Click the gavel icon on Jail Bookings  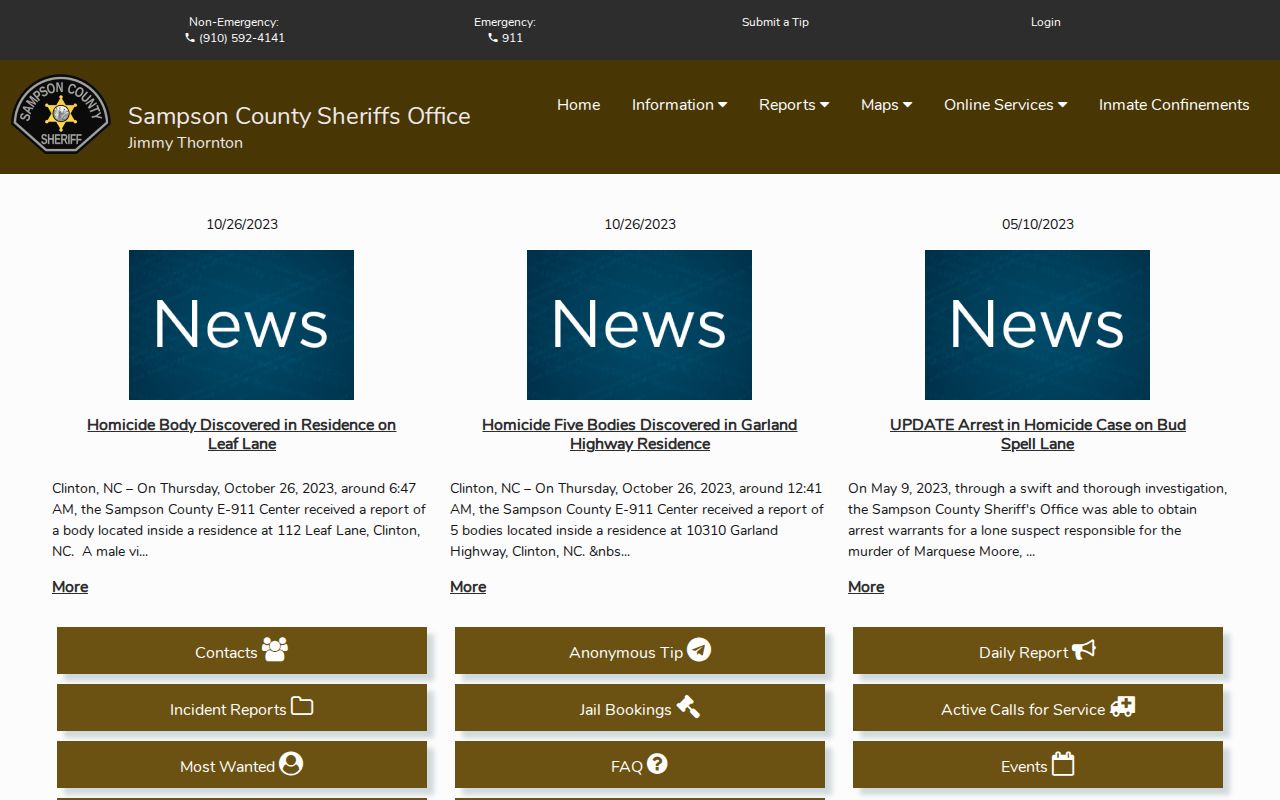[x=688, y=706]
